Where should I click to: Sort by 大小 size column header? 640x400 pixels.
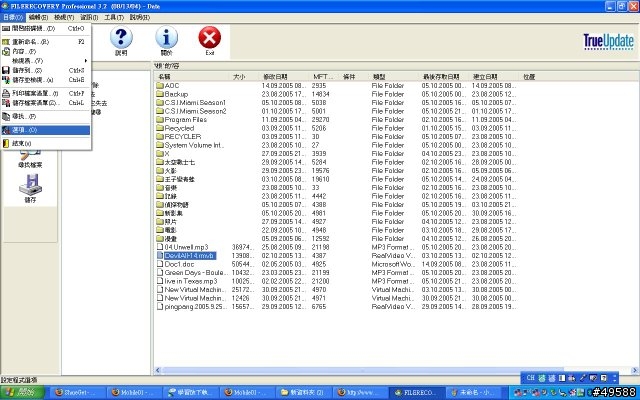pyautogui.click(x=244, y=76)
